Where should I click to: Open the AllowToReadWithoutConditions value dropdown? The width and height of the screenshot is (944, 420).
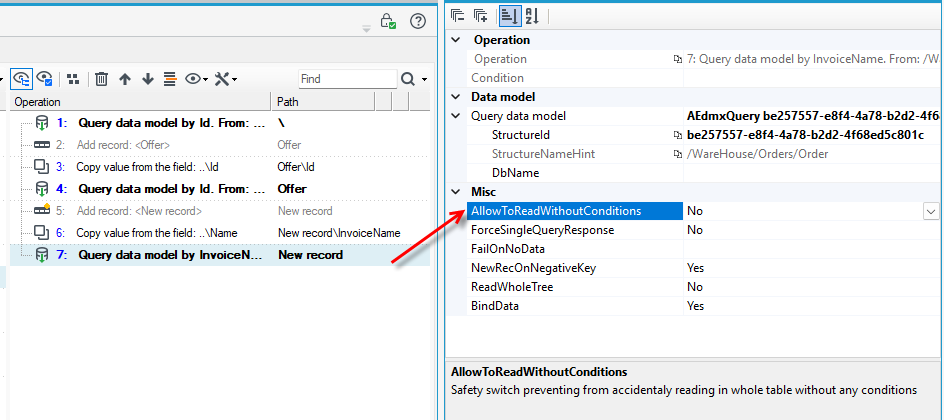tap(931, 211)
